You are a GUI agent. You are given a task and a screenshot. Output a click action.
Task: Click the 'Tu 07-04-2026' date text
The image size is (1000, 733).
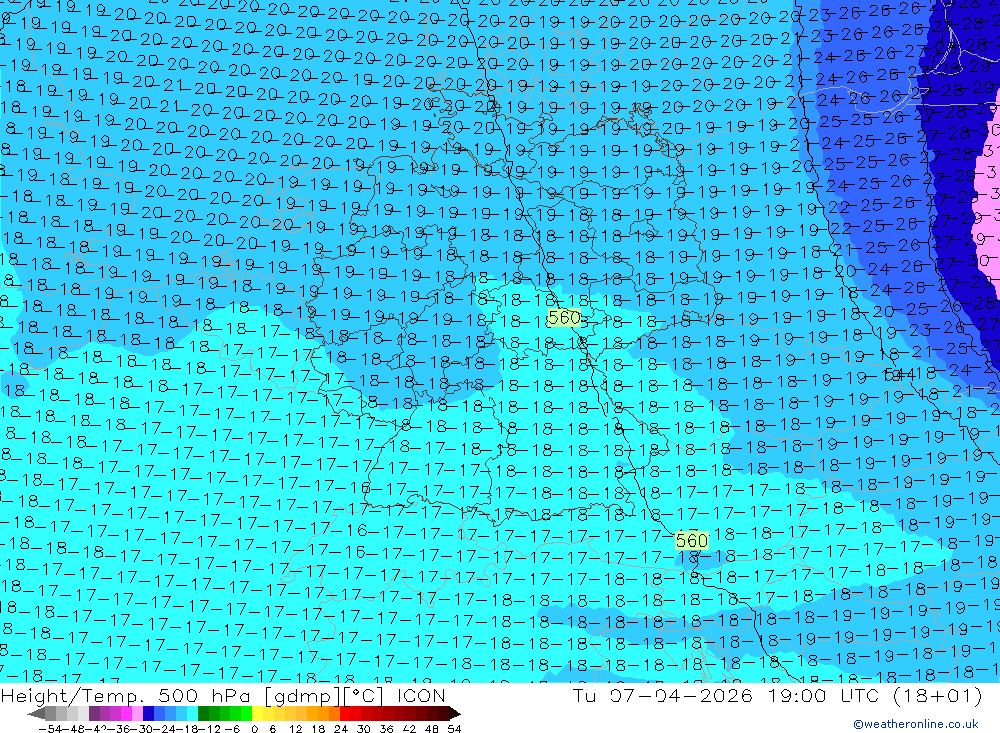[663, 695]
